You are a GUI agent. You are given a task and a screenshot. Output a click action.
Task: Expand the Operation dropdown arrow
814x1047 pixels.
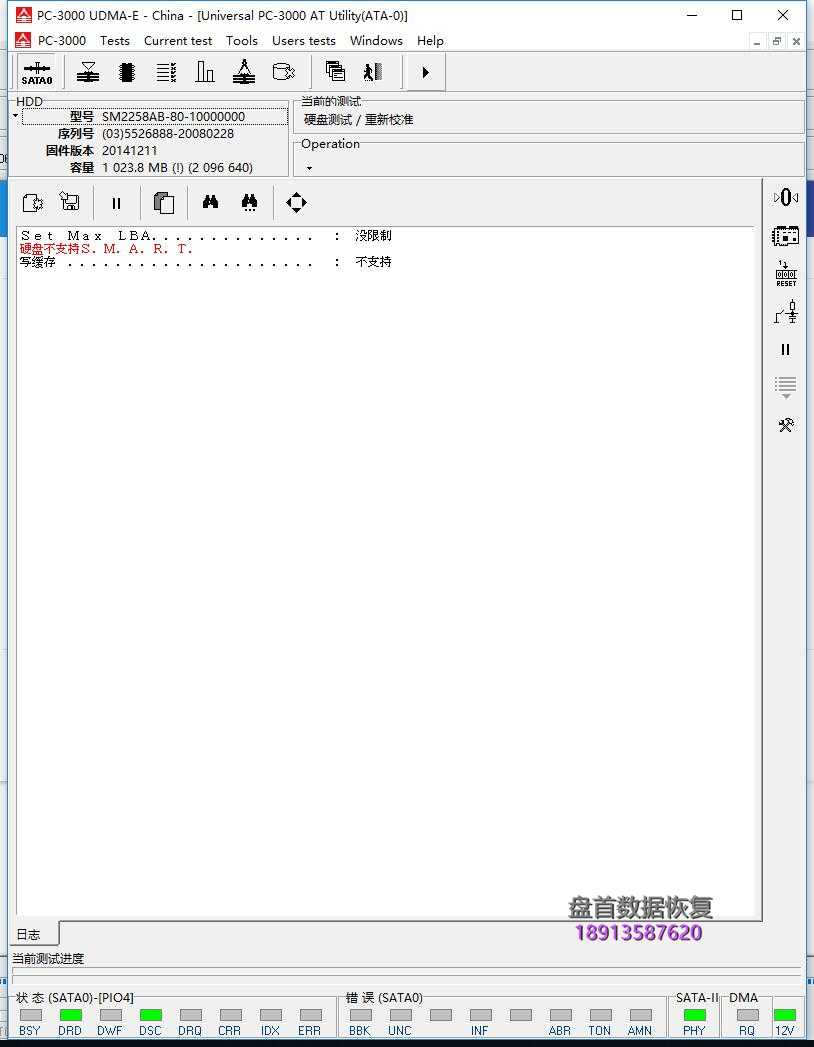point(309,168)
